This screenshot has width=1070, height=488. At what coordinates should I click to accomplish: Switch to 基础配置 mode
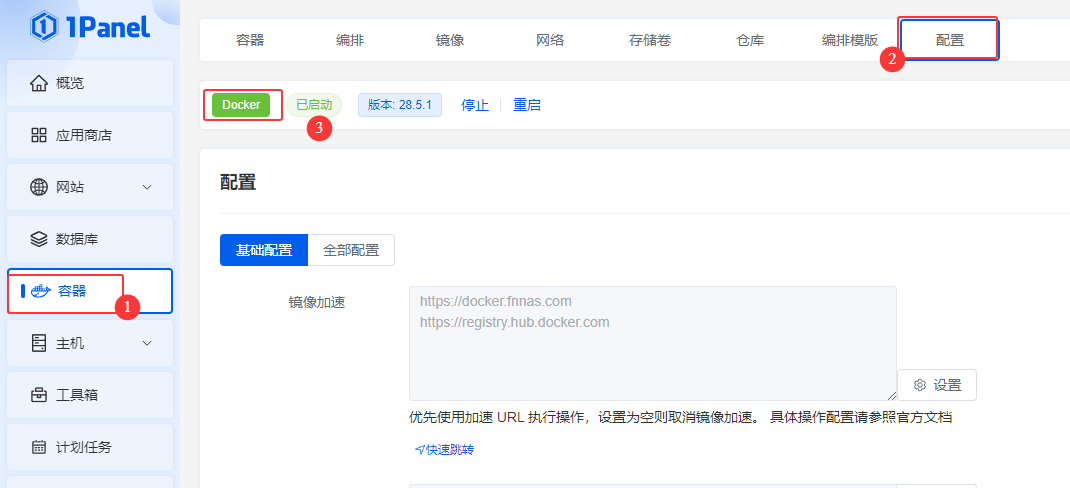[x=264, y=250]
